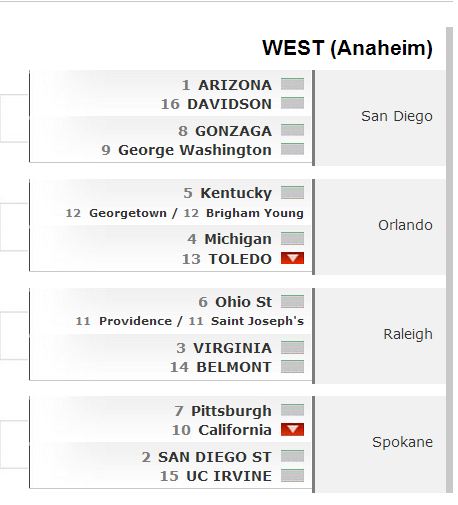This screenshot has width=458, height=505.
Task: Click gray indicator beside George Washington
Action: pos(292,149)
